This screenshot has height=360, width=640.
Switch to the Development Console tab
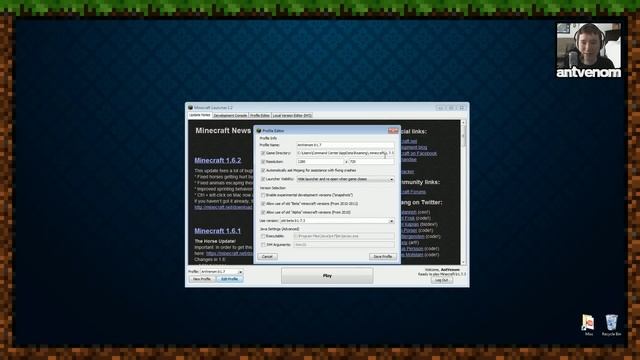tap(230, 116)
